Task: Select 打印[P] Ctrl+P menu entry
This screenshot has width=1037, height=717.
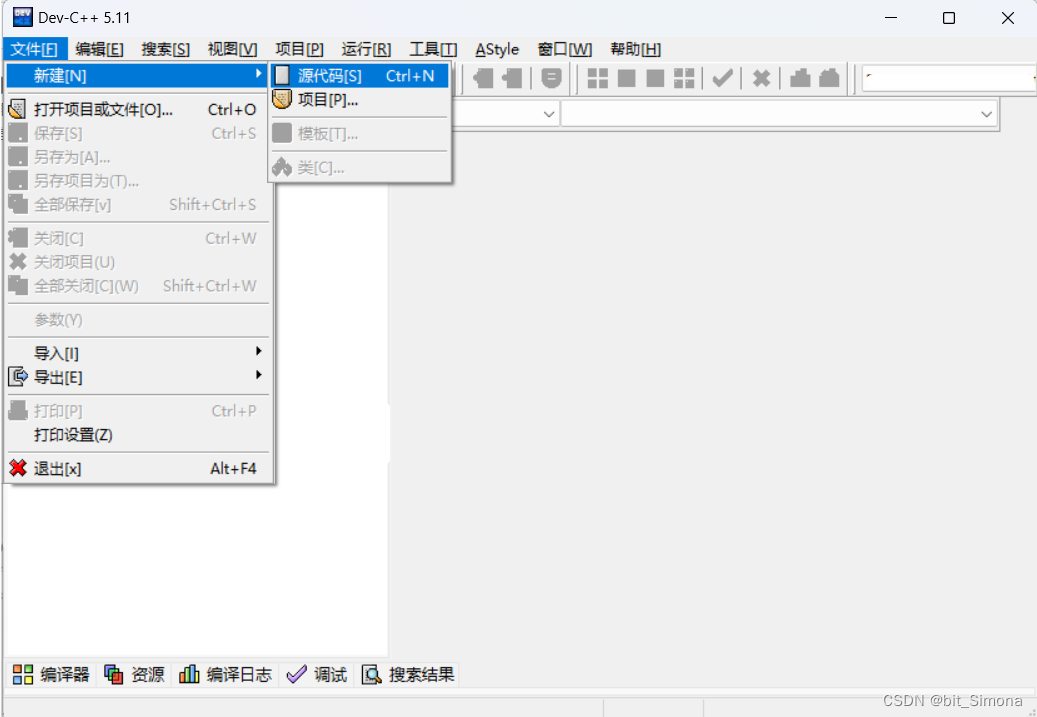Action: pyautogui.click(x=138, y=411)
